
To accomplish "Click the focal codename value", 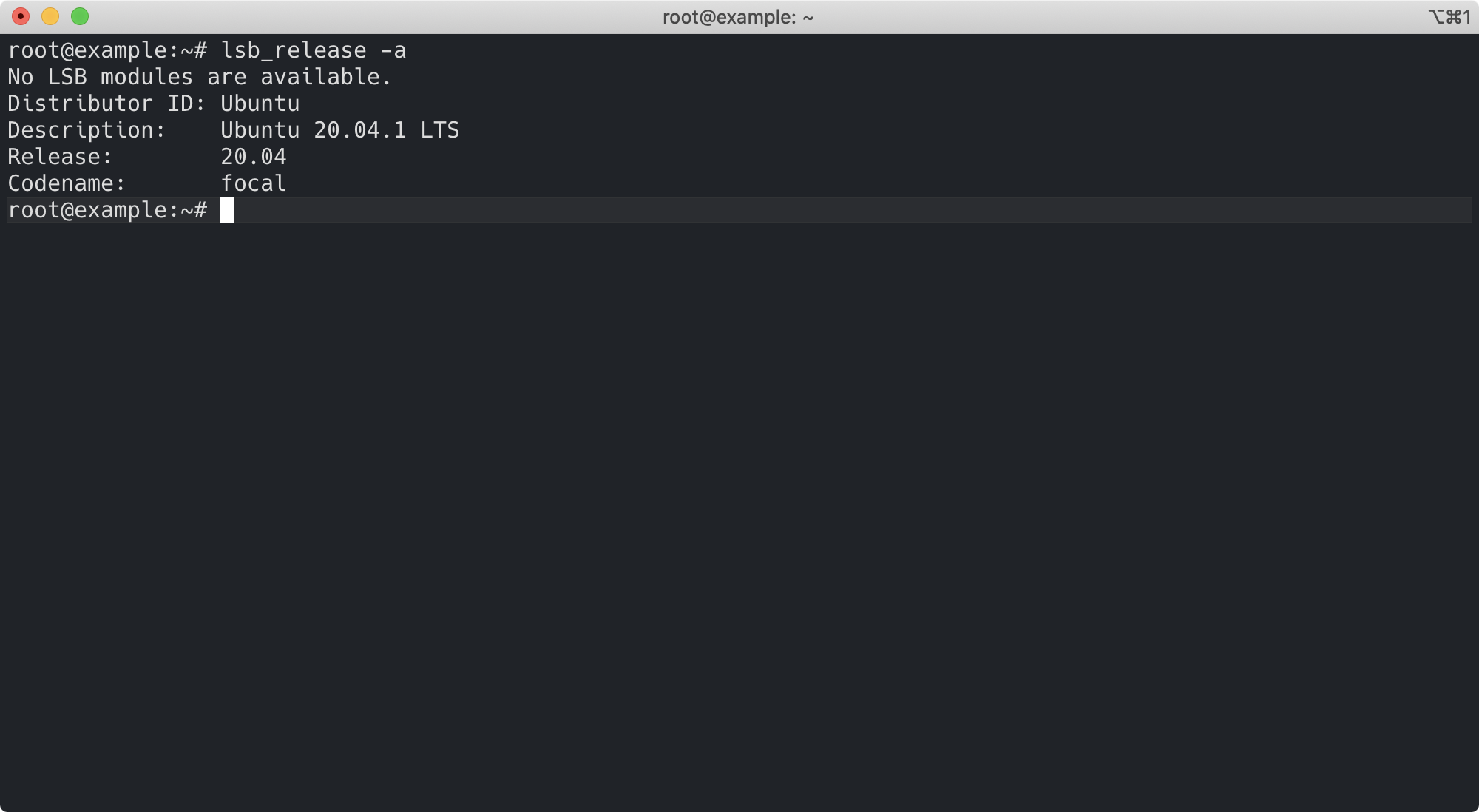I will (253, 183).
